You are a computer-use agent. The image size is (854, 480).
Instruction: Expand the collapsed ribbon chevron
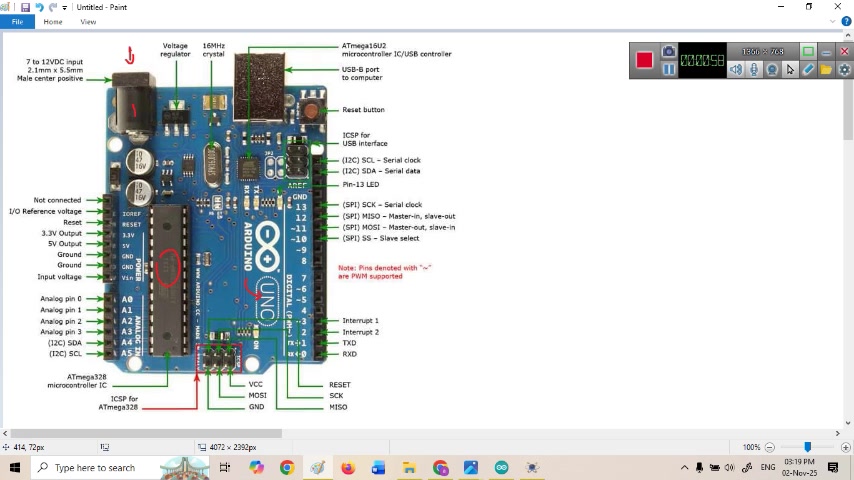click(x=832, y=22)
